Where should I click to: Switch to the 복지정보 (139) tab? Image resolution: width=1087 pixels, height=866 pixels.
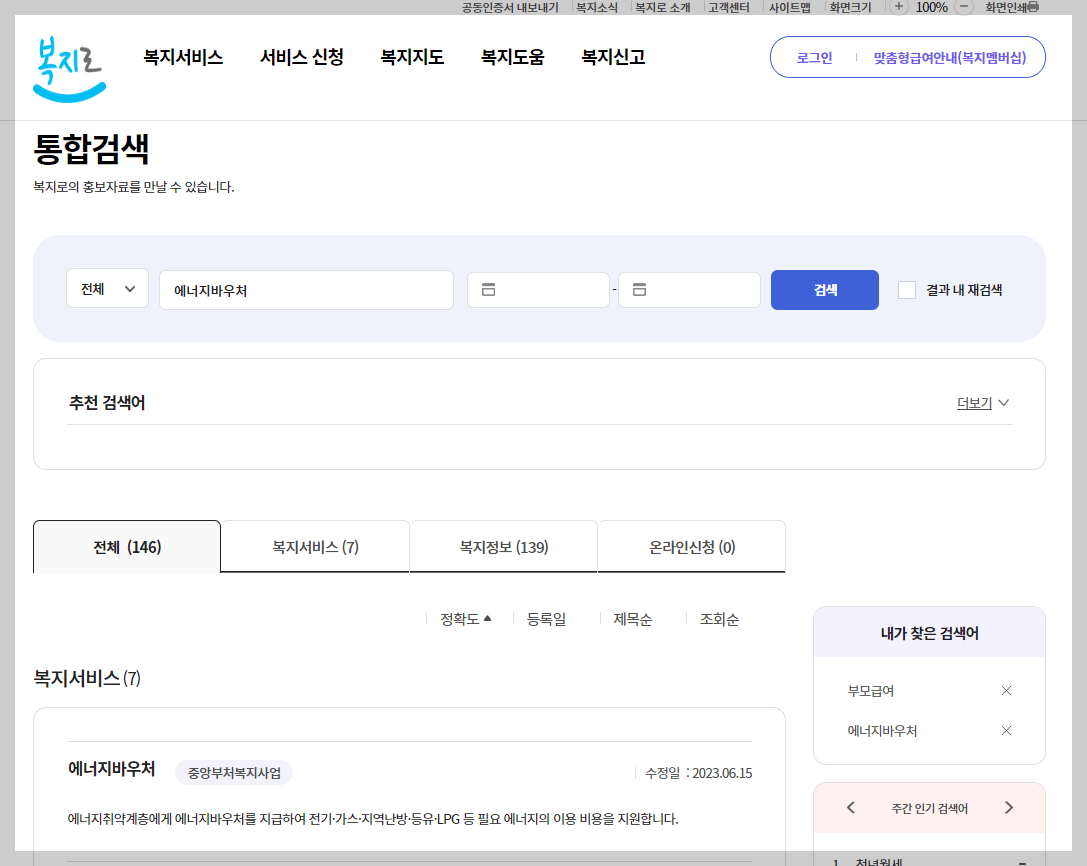pos(503,546)
